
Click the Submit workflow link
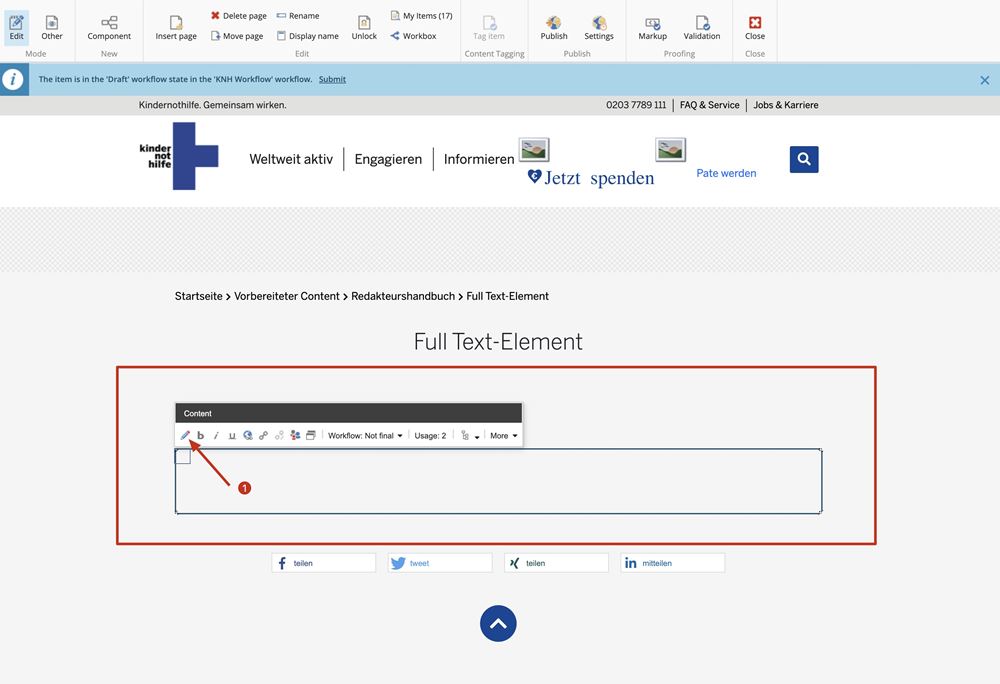(332, 79)
